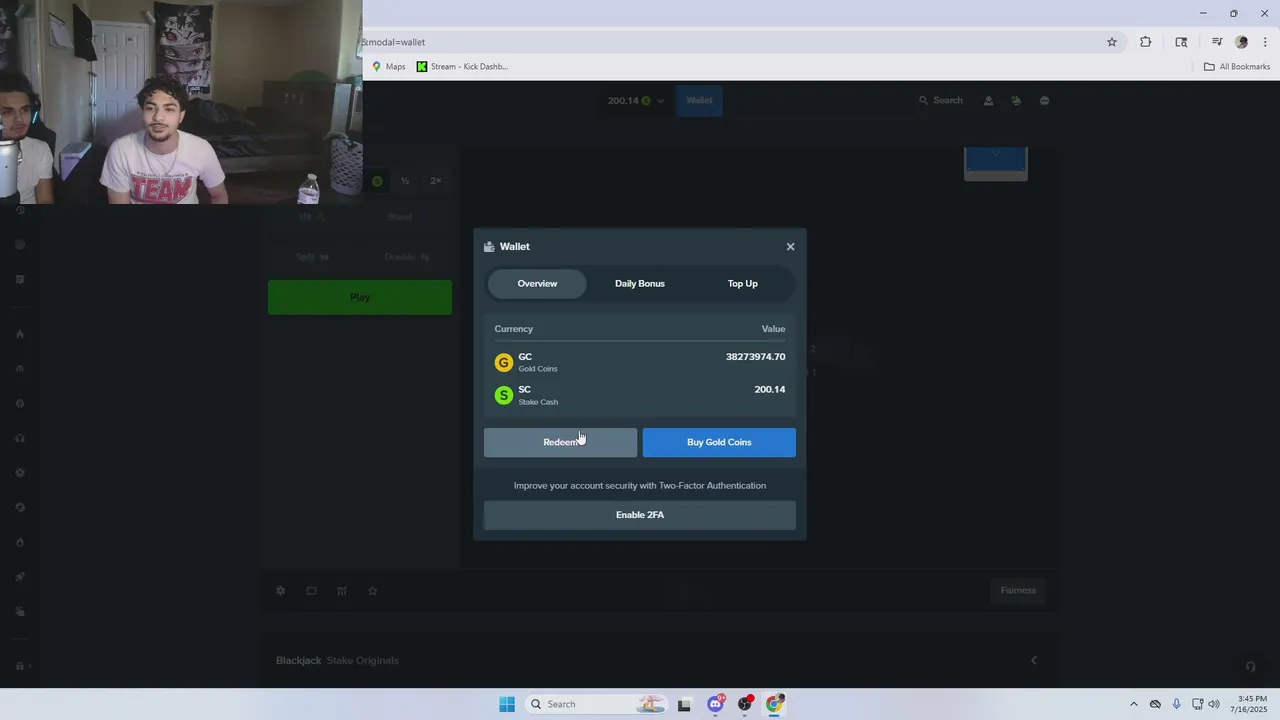Open the headset support icon in sidebar

pos(20,438)
